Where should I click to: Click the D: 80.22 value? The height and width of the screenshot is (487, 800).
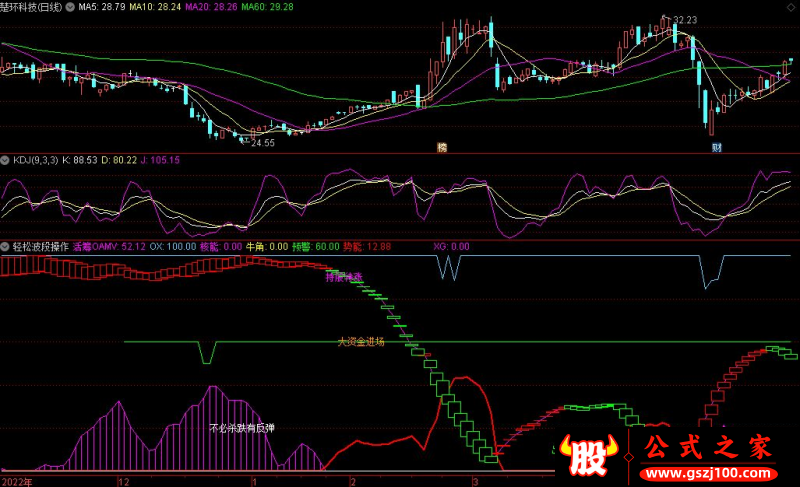pos(119,160)
